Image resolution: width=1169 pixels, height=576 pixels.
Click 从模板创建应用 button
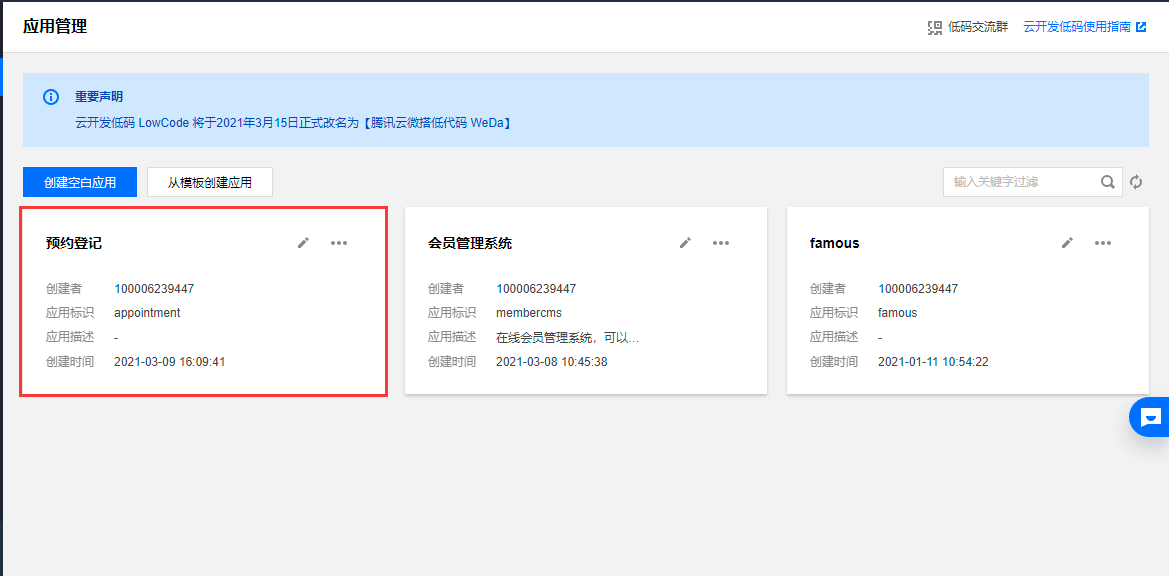click(209, 182)
